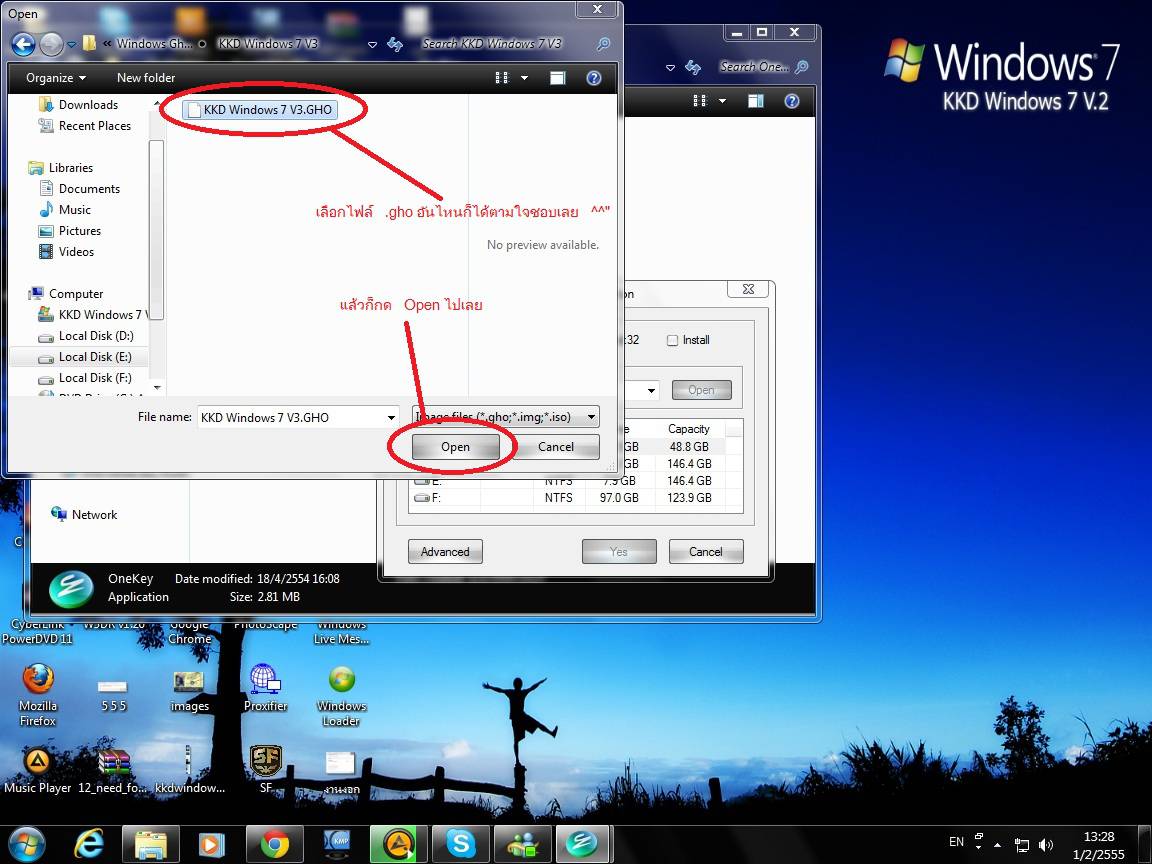This screenshot has width=1152, height=864.
Task: Open recent pages dropdown beside forward button
Action: (x=71, y=45)
